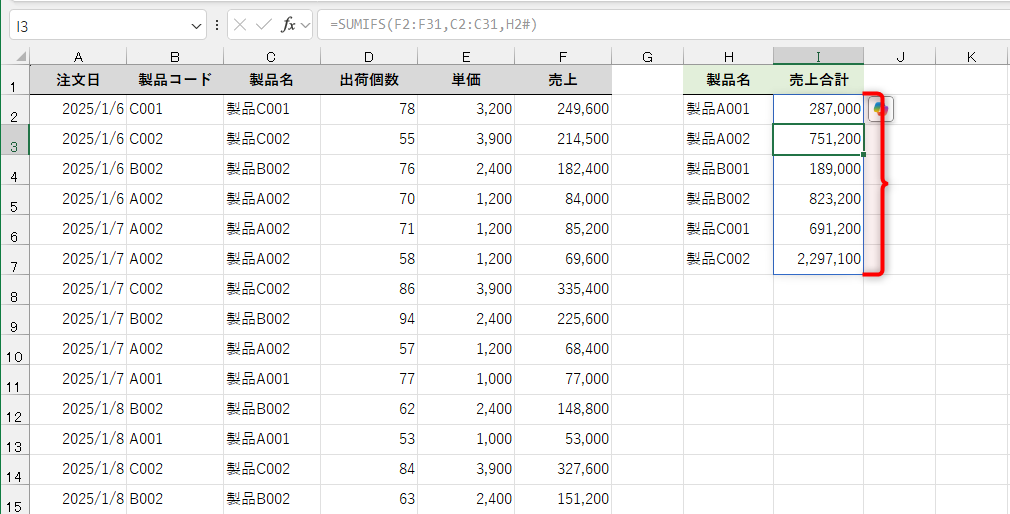Select cell with value 823,200
The height and width of the screenshot is (514, 1010).
click(x=819, y=200)
